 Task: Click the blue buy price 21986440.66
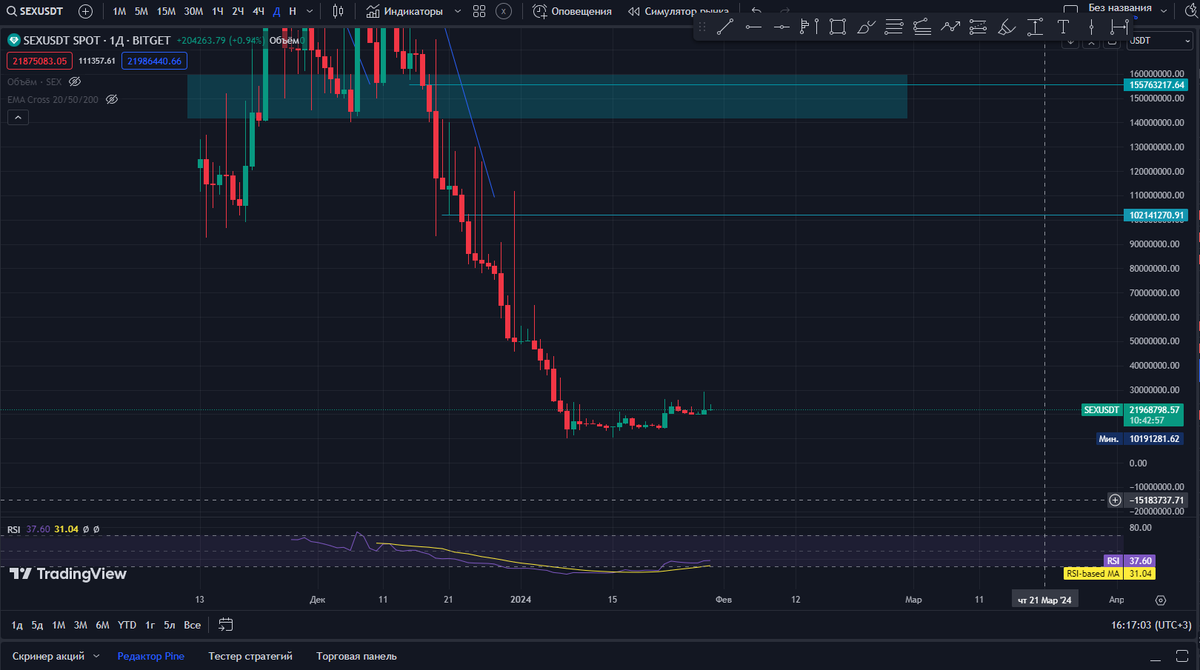[x=154, y=61]
